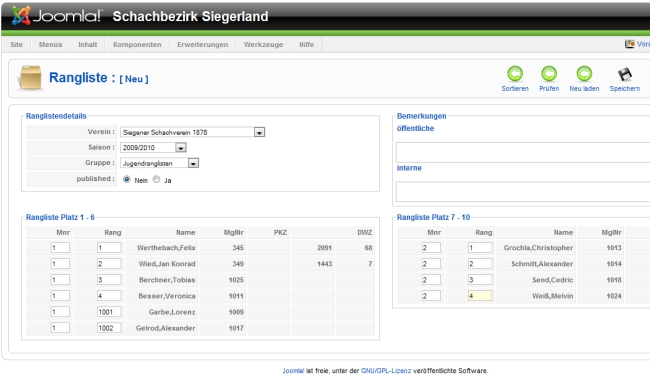The image size is (650, 375).
Task: Follow the GNU/GPL-Lizenz footer link
Action: (x=386, y=371)
